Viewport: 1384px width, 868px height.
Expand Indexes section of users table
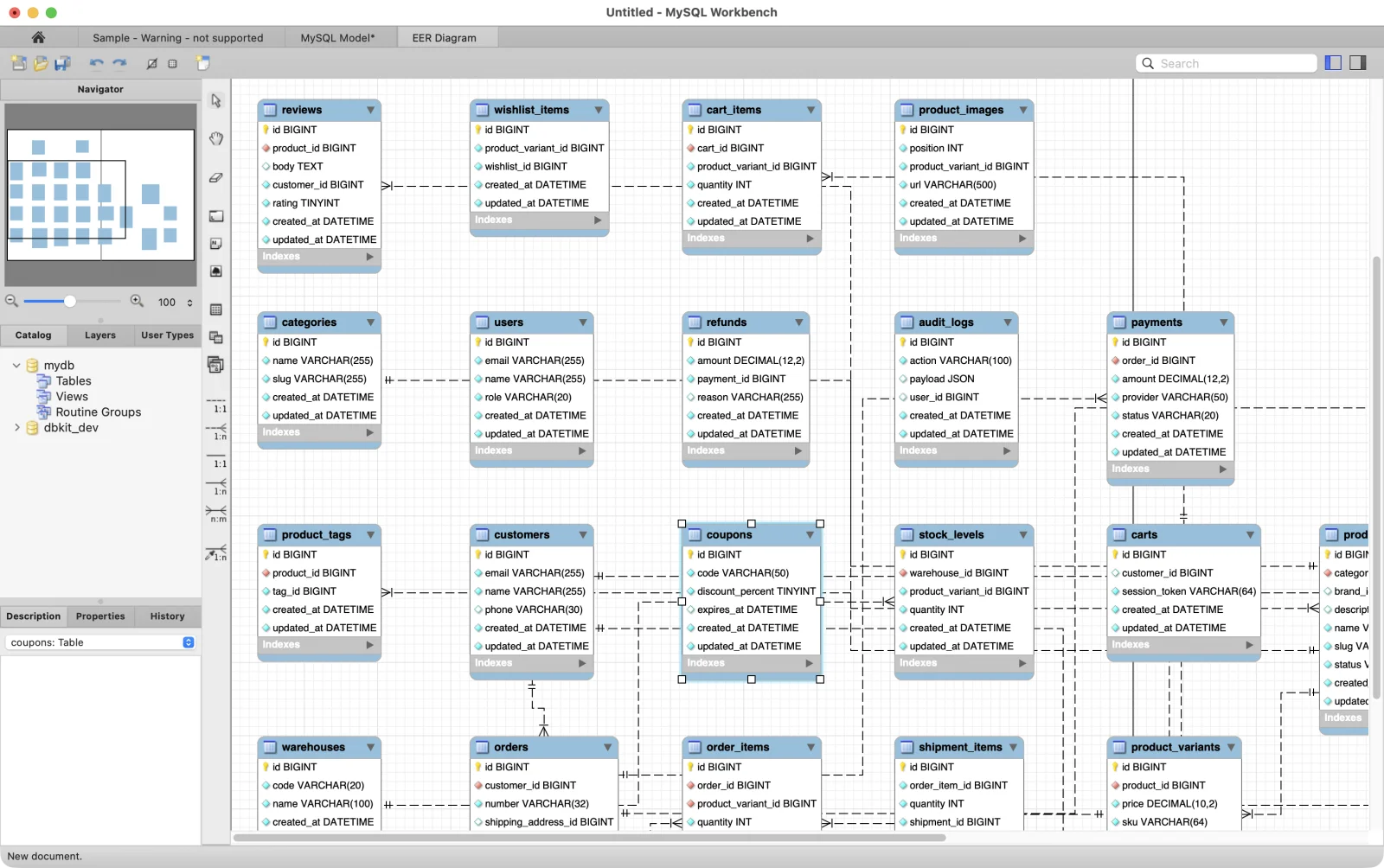click(582, 450)
